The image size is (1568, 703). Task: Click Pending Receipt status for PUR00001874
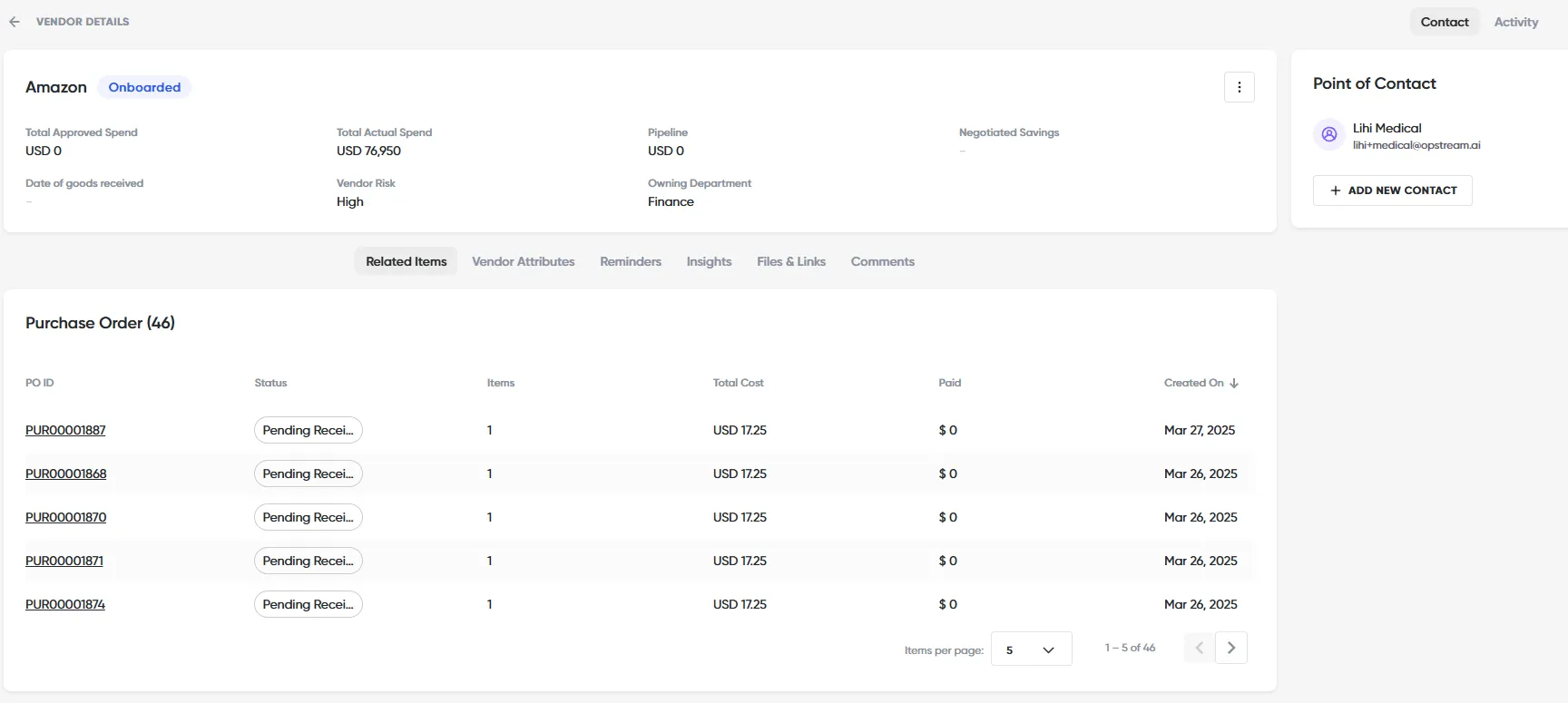tap(308, 604)
